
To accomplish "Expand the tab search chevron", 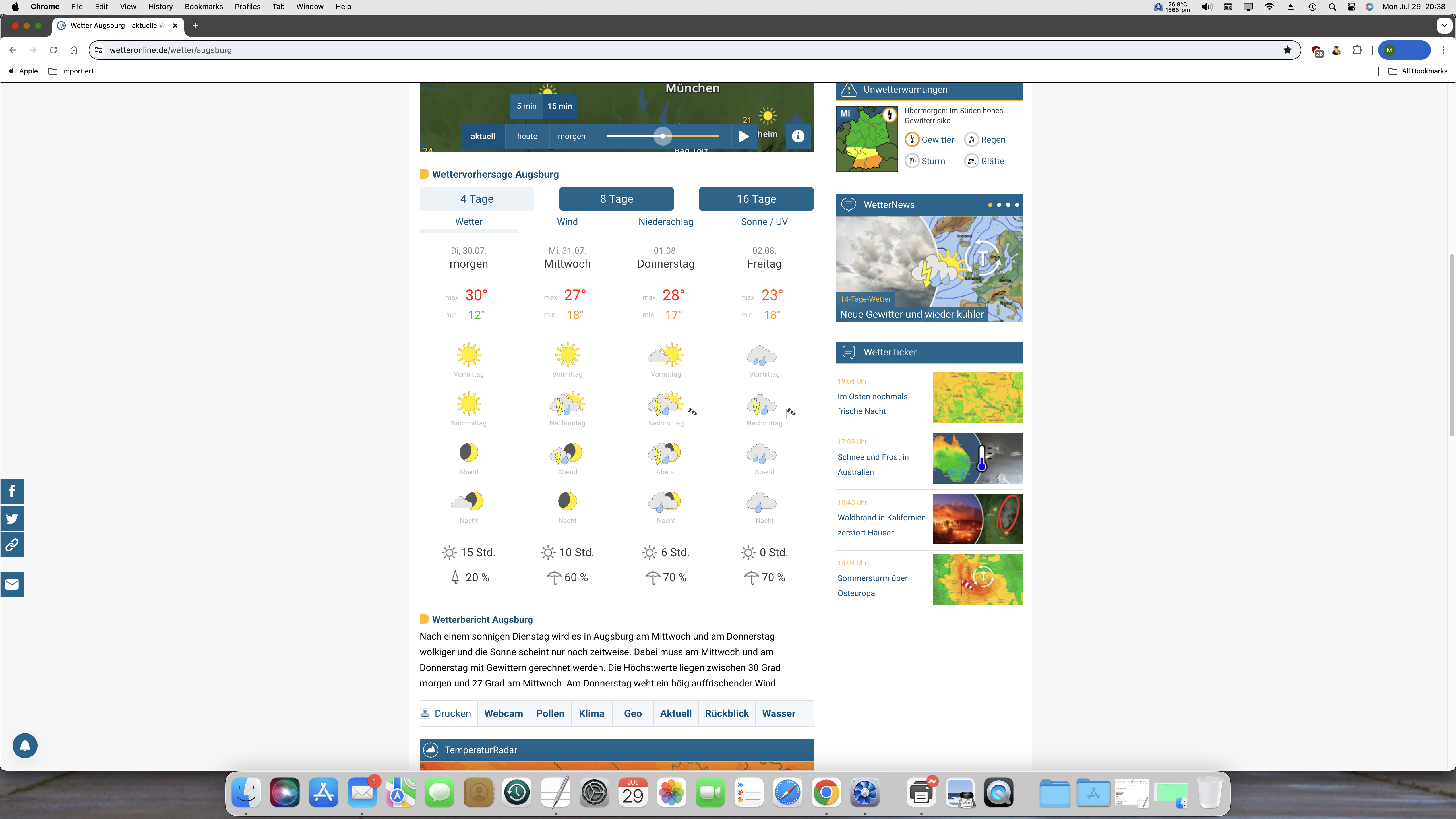I will (1444, 25).
